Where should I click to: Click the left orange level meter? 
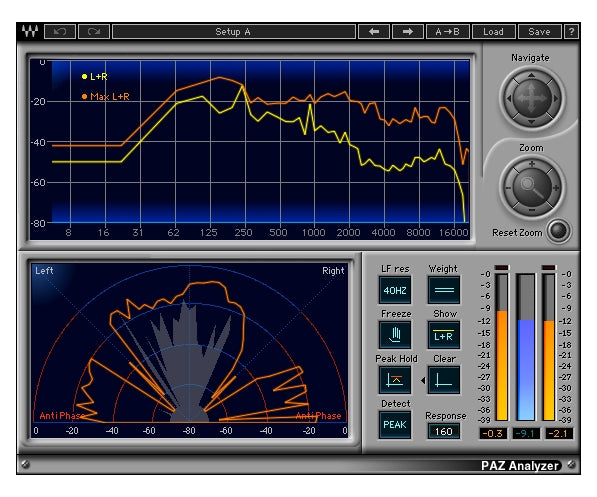pyautogui.click(x=502, y=347)
